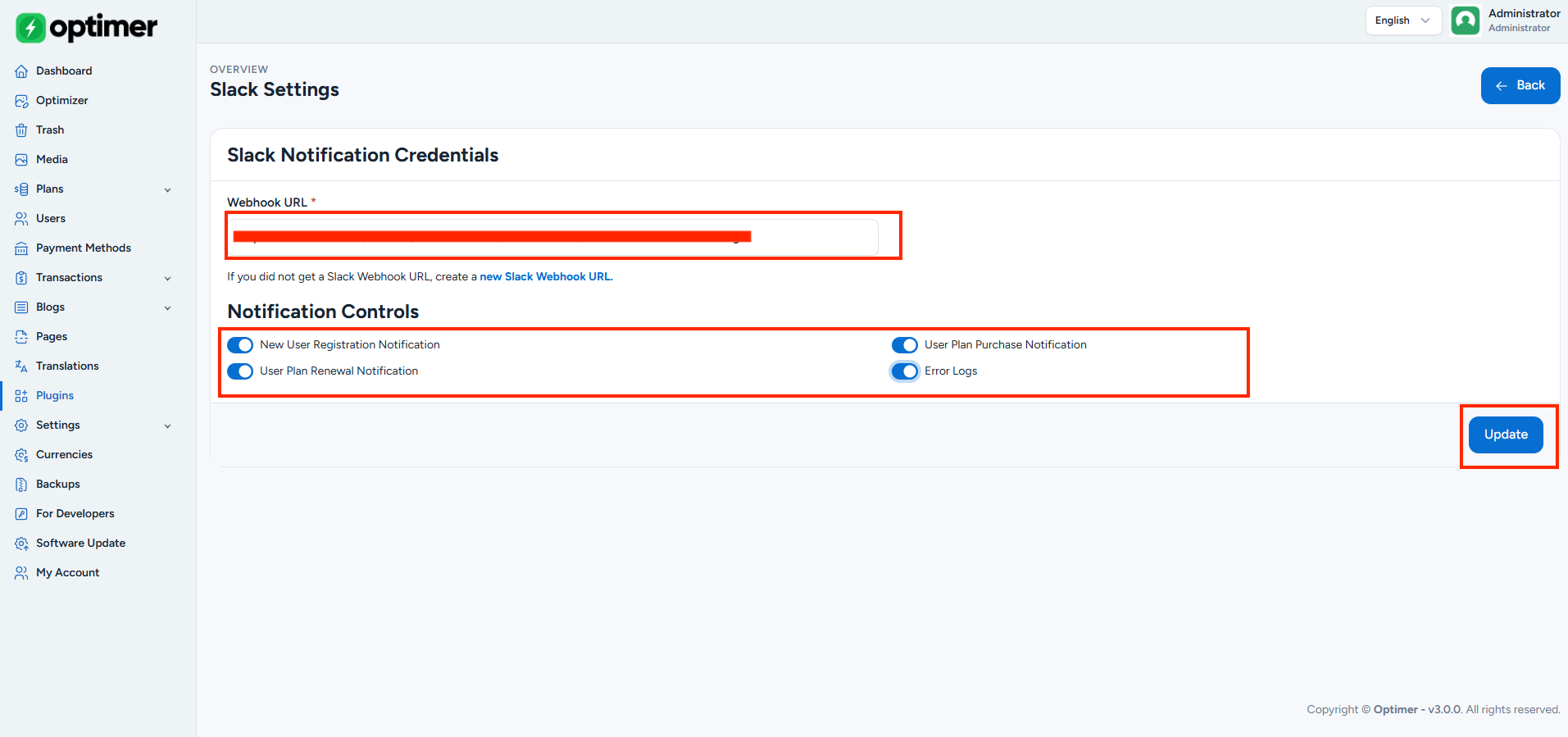Open Payment Methods menu item
The height and width of the screenshot is (737, 1568).
[84, 248]
